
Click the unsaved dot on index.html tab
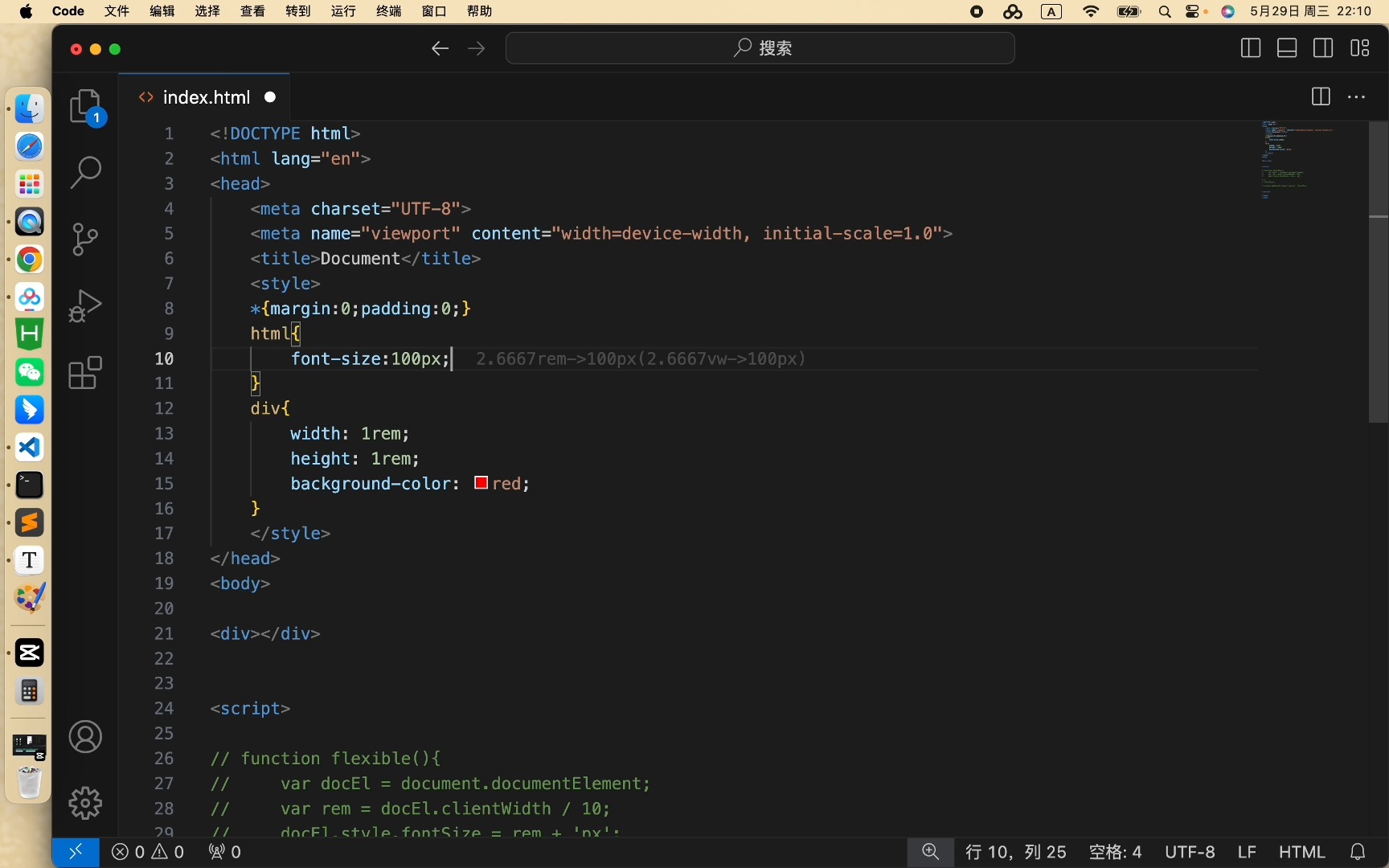[x=271, y=97]
